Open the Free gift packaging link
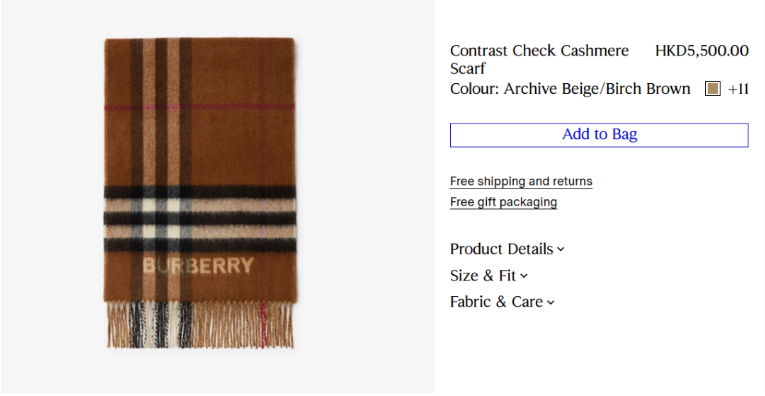This screenshot has height=396, width=765. (503, 202)
